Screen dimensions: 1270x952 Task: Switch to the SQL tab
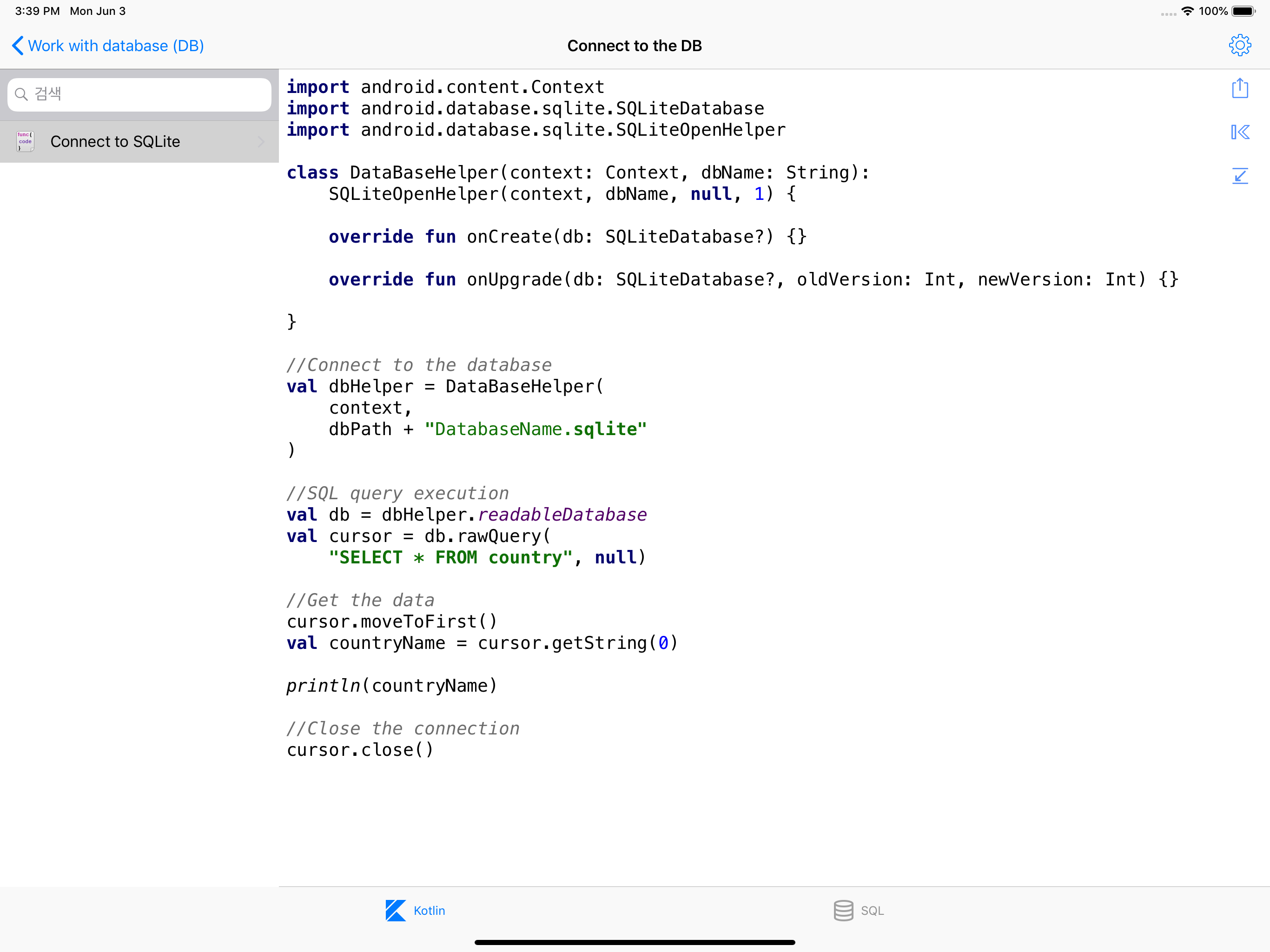[x=872, y=910]
